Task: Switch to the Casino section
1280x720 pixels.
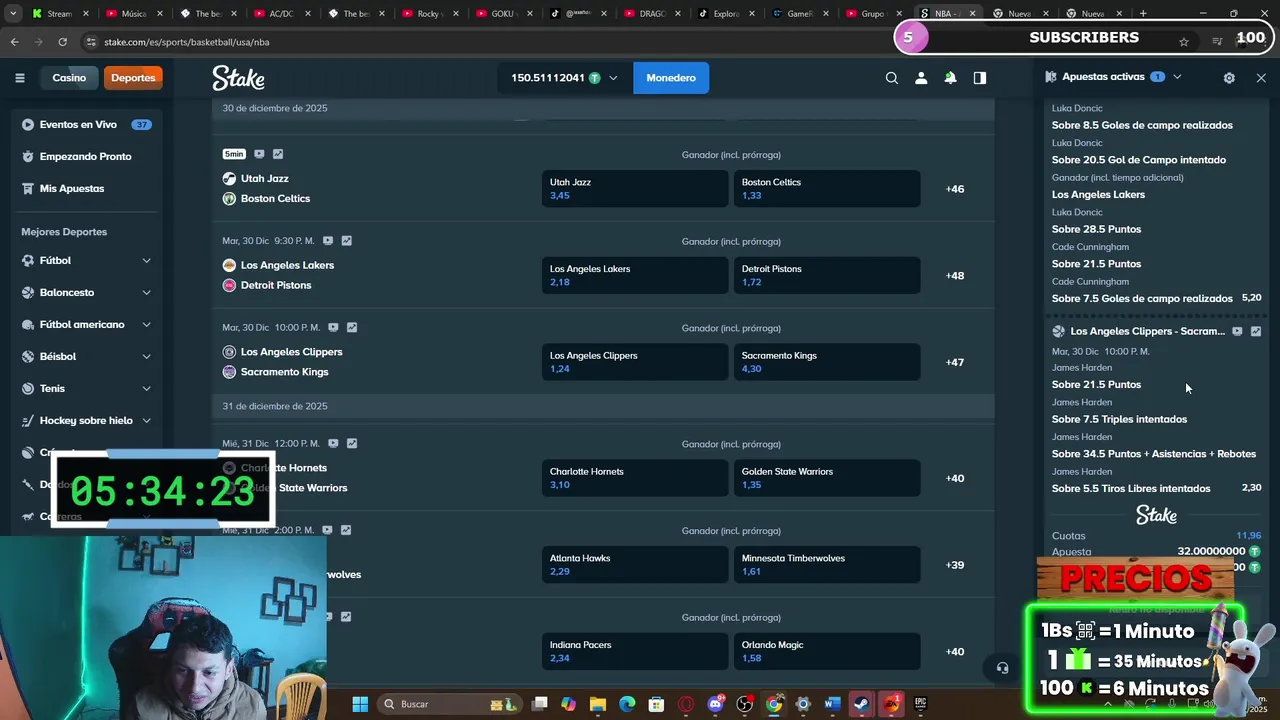Action: (x=69, y=78)
